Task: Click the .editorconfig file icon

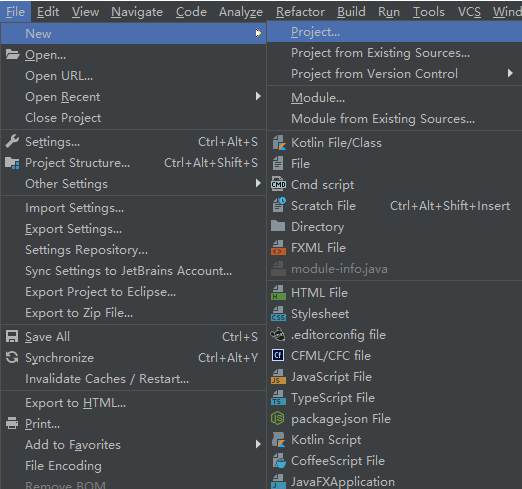Action: (278, 334)
